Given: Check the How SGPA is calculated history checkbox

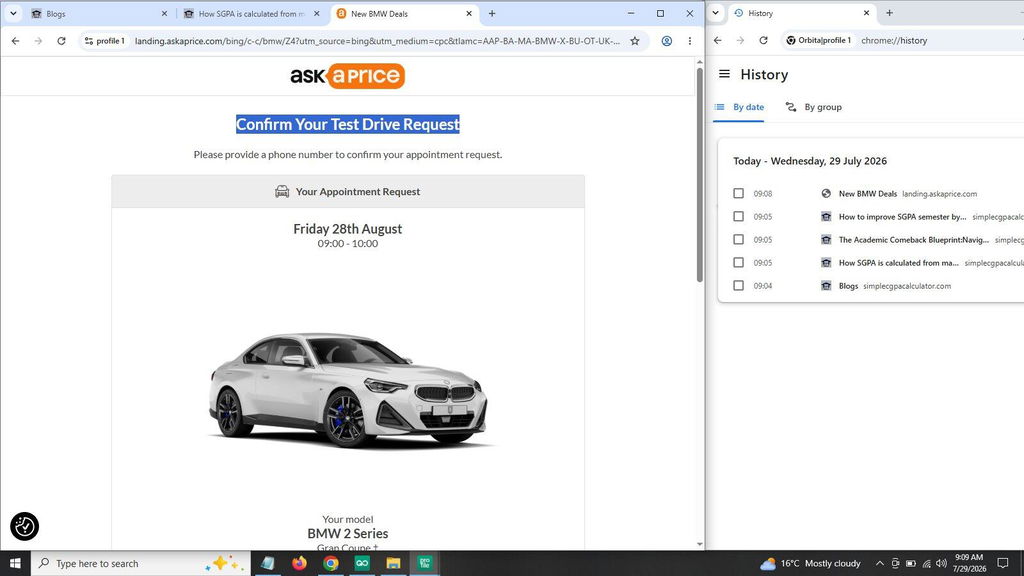Looking at the screenshot, I should [x=738, y=263].
